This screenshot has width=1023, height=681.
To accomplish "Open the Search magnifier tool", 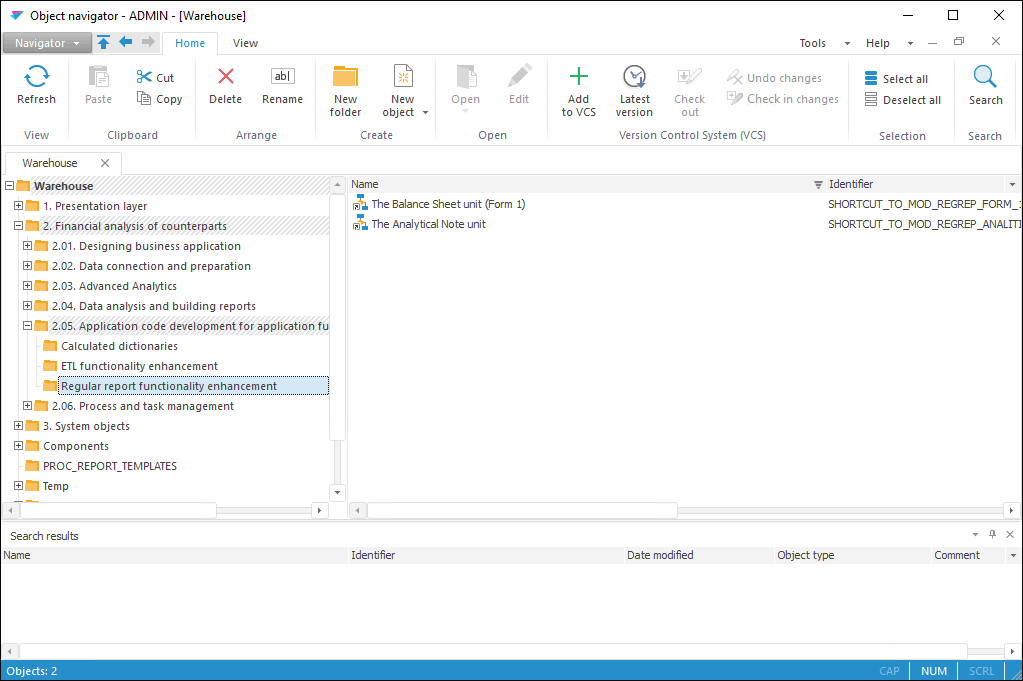I will (985, 78).
